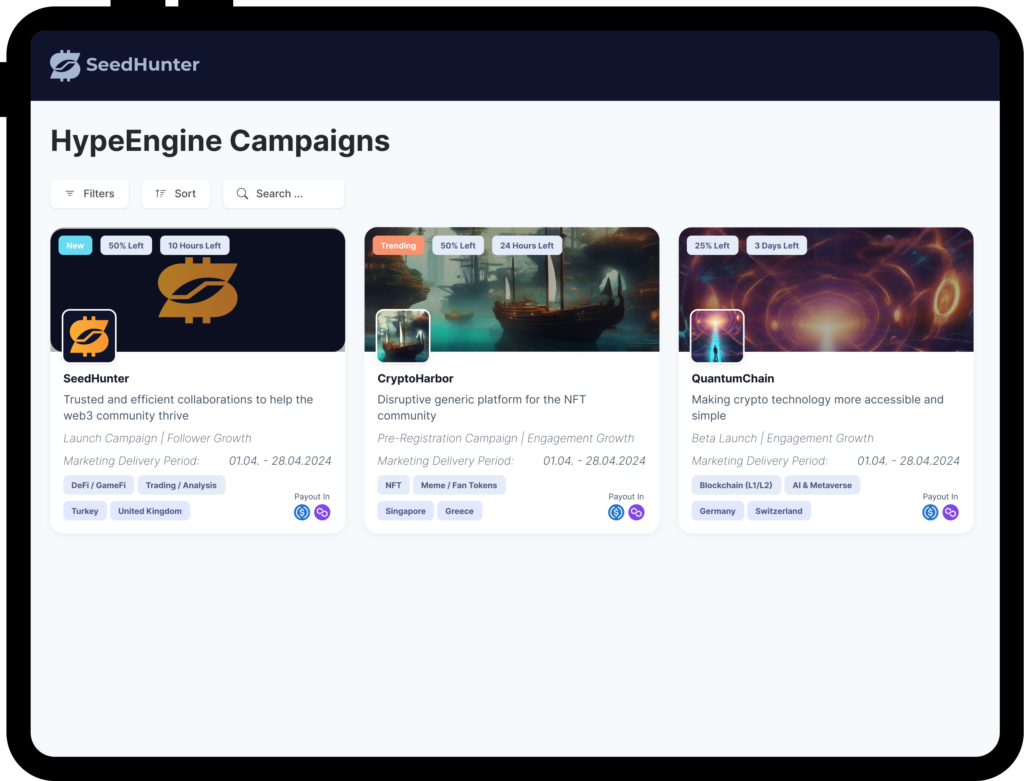Click the HypeEngine Campaigns heading
Viewport: 1024px width, 781px height.
click(x=220, y=141)
